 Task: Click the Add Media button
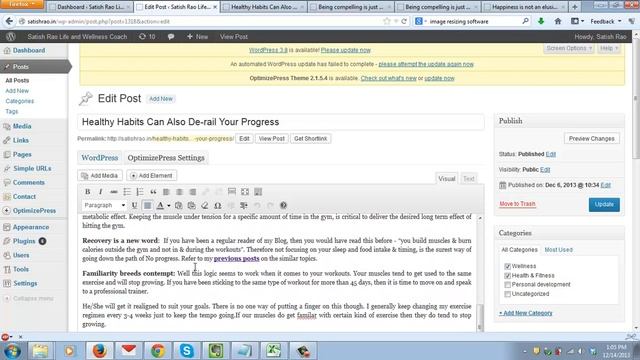coord(100,176)
